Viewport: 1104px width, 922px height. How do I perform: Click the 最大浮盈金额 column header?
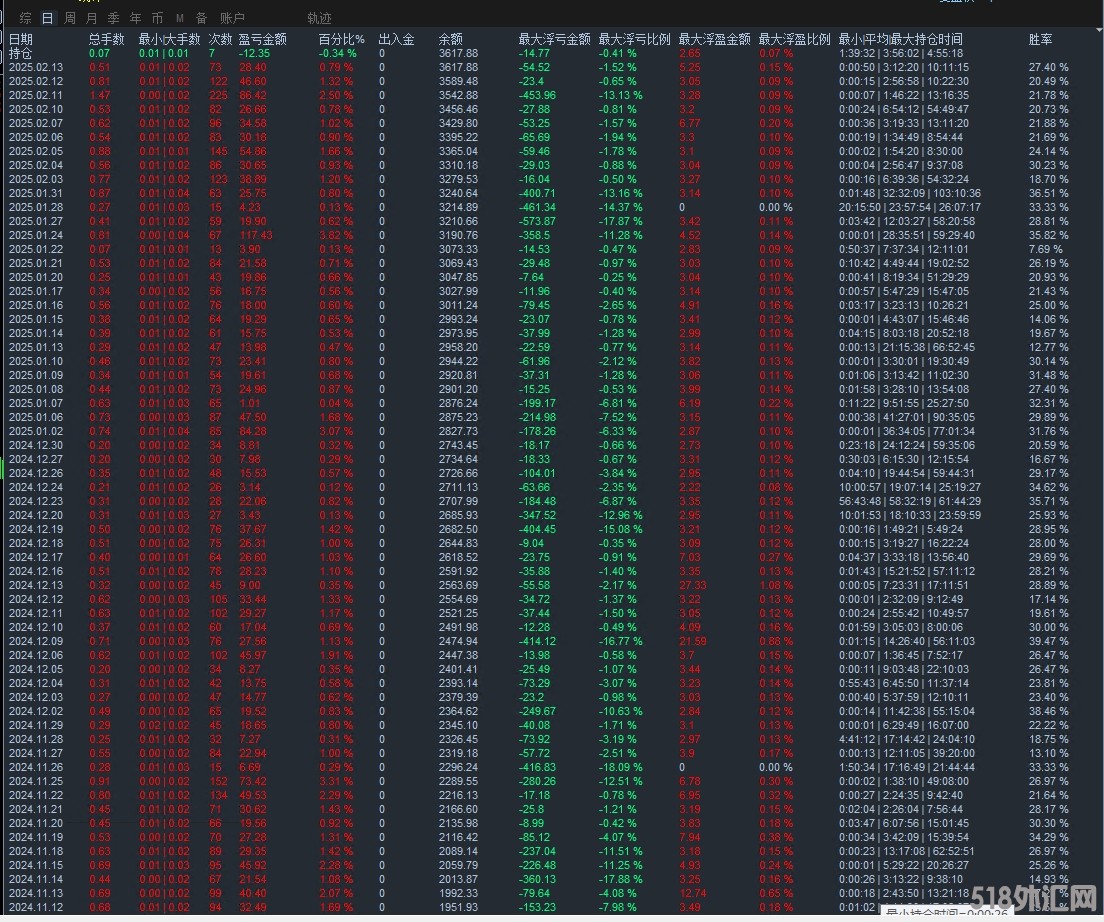click(x=715, y=39)
